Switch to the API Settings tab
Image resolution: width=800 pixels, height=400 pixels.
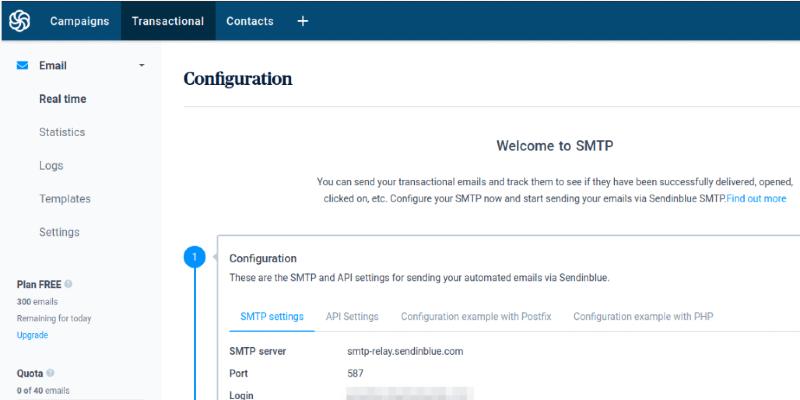(x=352, y=316)
